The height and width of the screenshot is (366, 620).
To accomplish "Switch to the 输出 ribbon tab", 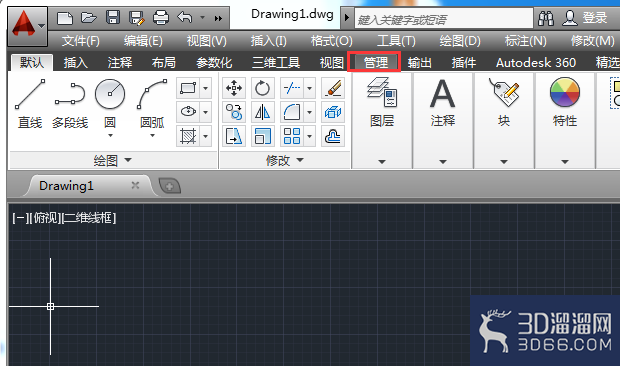I will point(419,62).
